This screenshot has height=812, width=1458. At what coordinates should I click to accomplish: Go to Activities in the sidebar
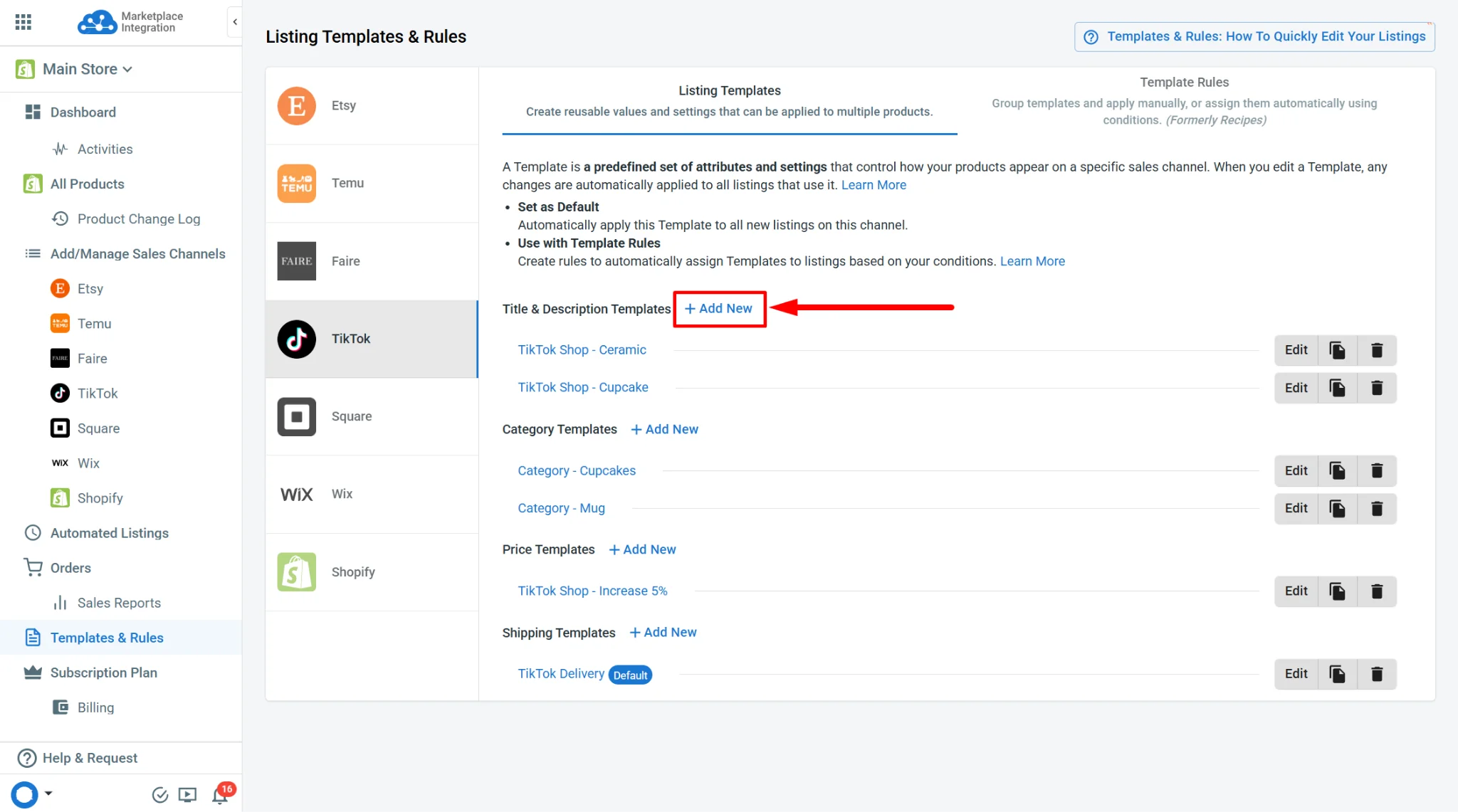105,149
